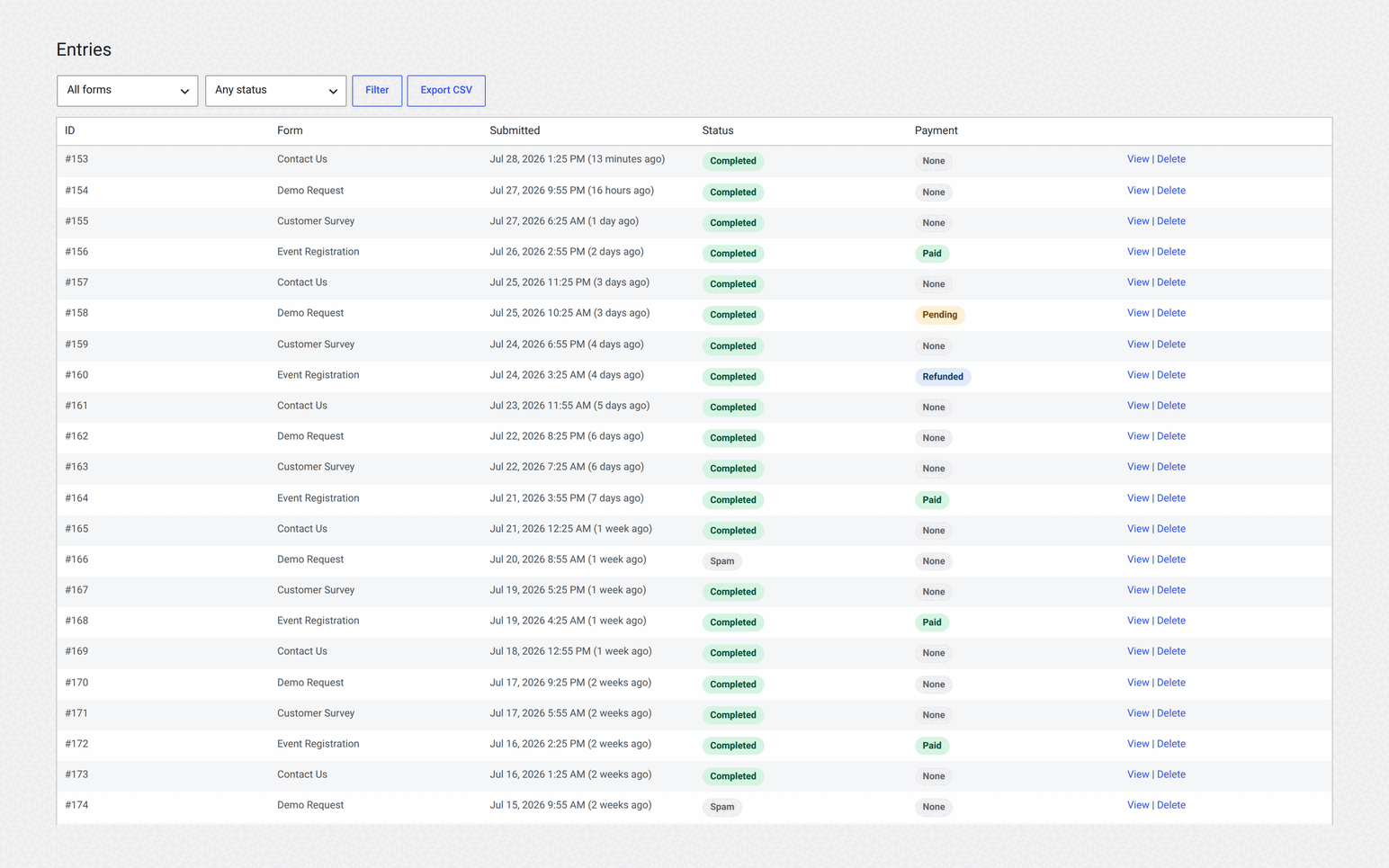Delete entry #174
This screenshot has width=1389, height=868.
1171,805
